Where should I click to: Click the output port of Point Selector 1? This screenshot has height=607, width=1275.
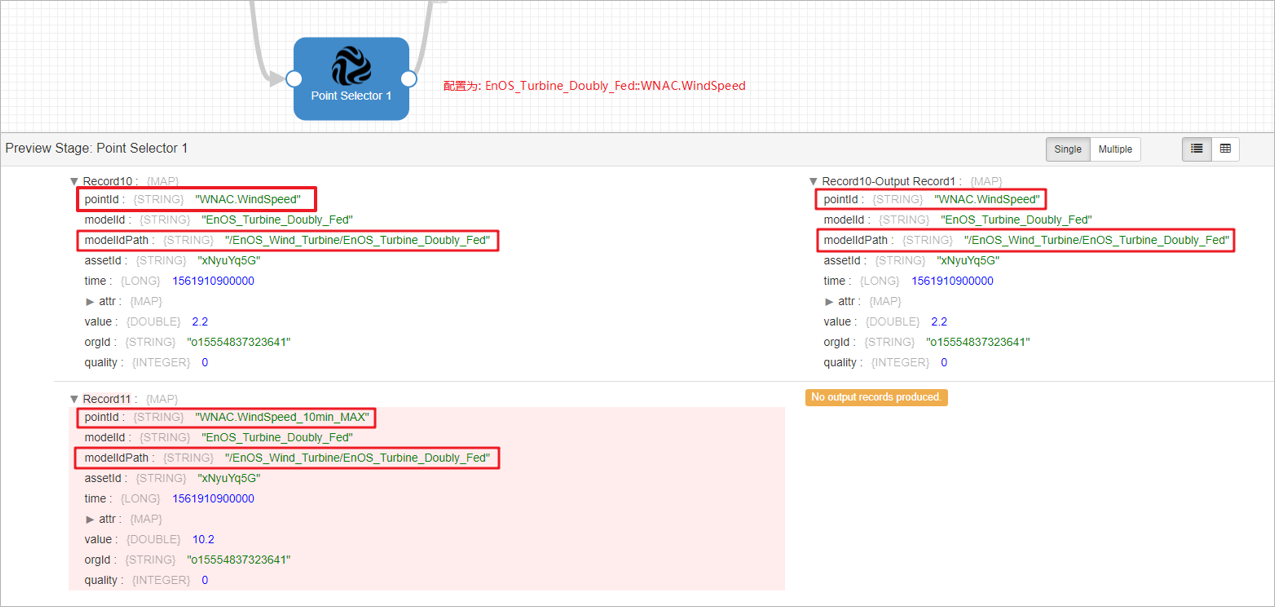click(408, 78)
